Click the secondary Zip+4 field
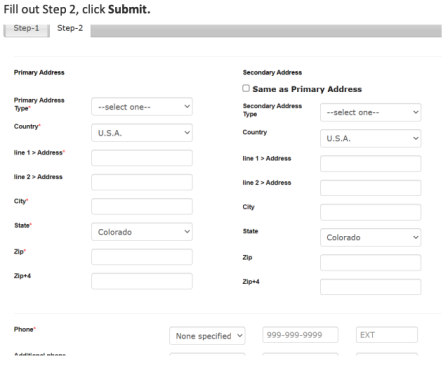Viewport: 448px width, 366px height. [371, 287]
